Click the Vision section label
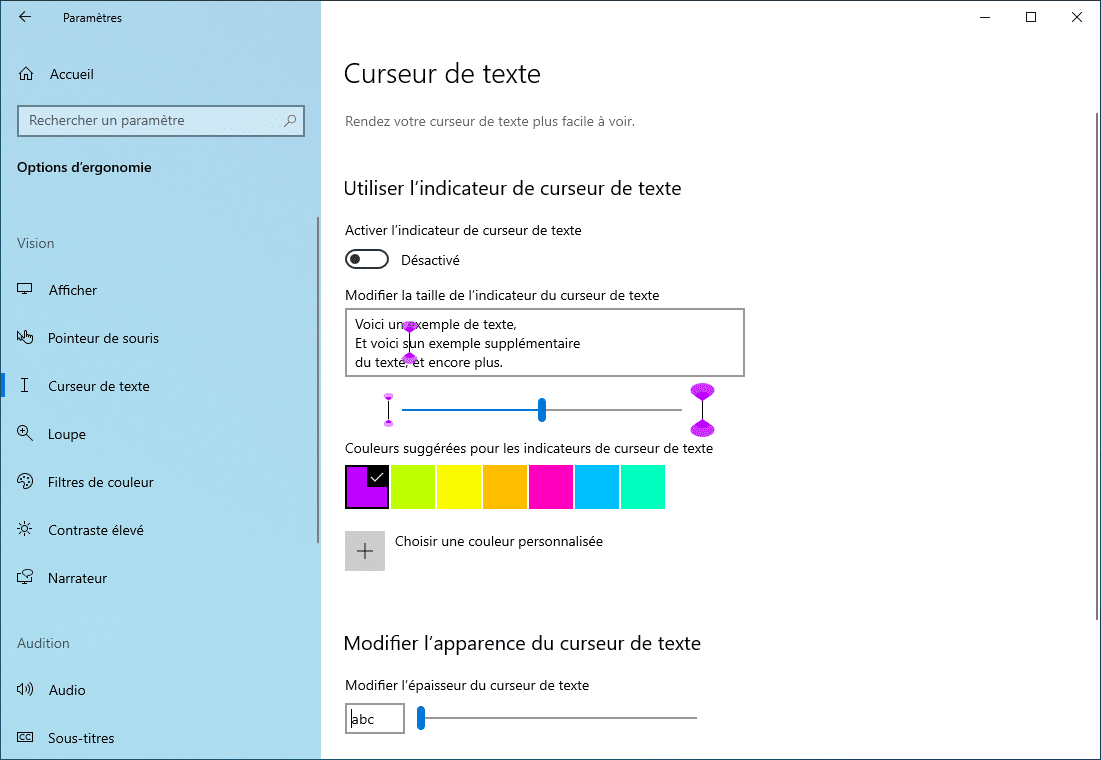The image size is (1101, 760). (36, 243)
